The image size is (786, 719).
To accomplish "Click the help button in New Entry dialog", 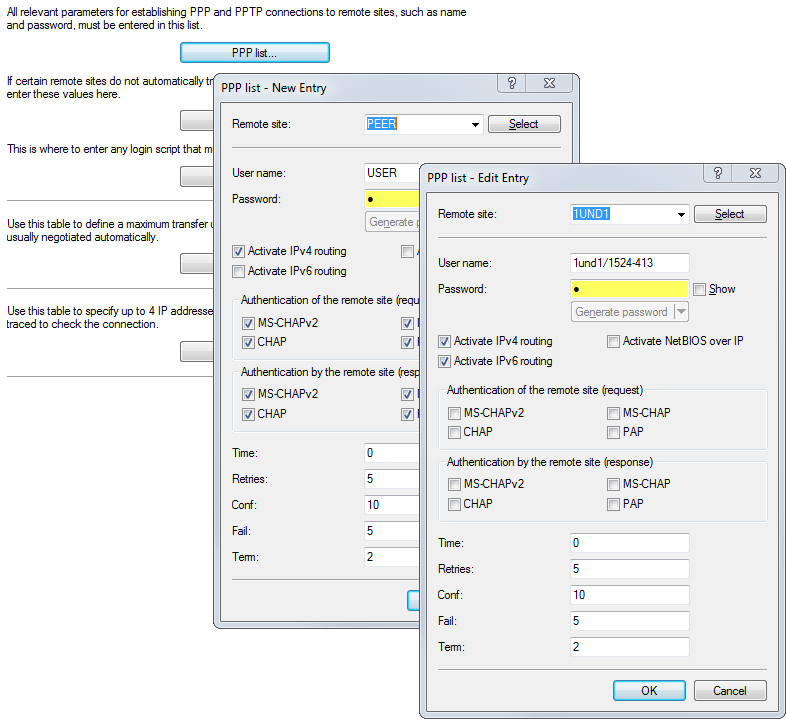I will 511,85.
